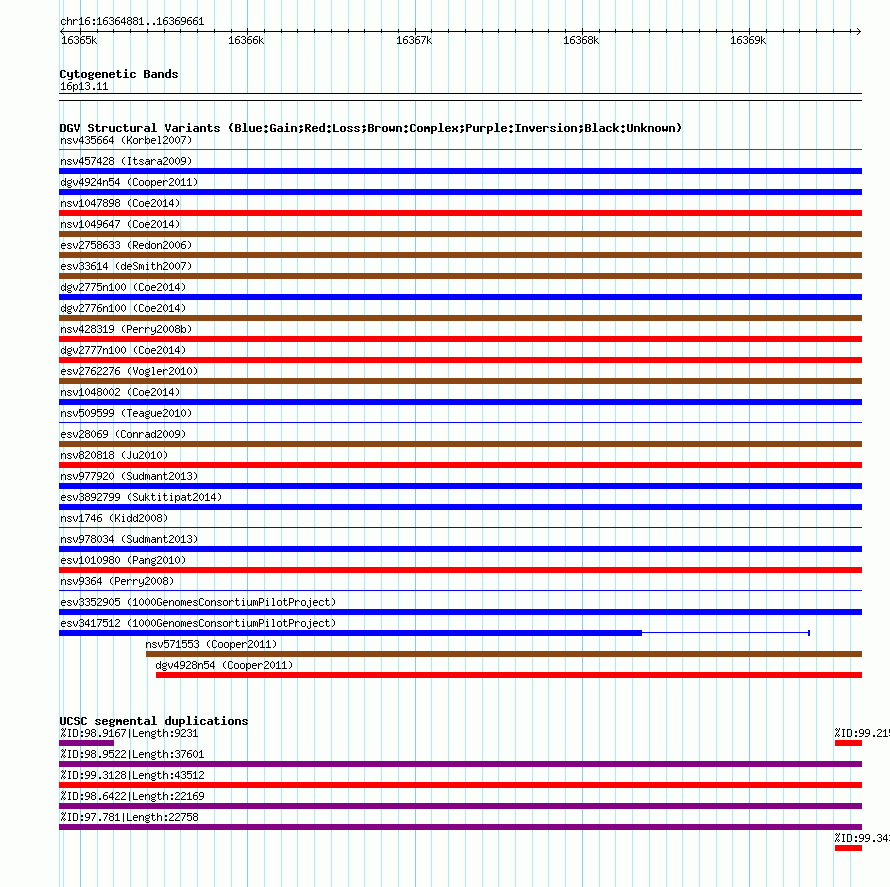The height and width of the screenshot is (887, 890).
Task: Select the dgv4928n54 (Cooper2011) label
Action: 224,665
